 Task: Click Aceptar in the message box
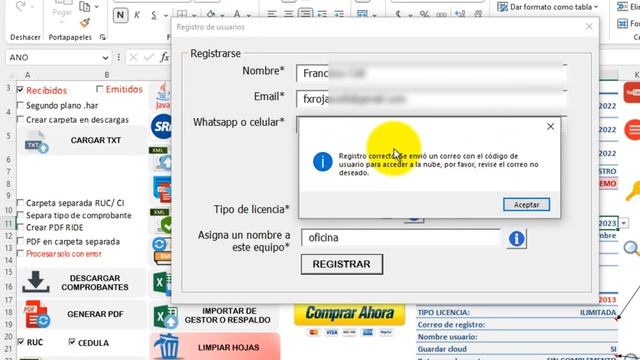(x=526, y=204)
